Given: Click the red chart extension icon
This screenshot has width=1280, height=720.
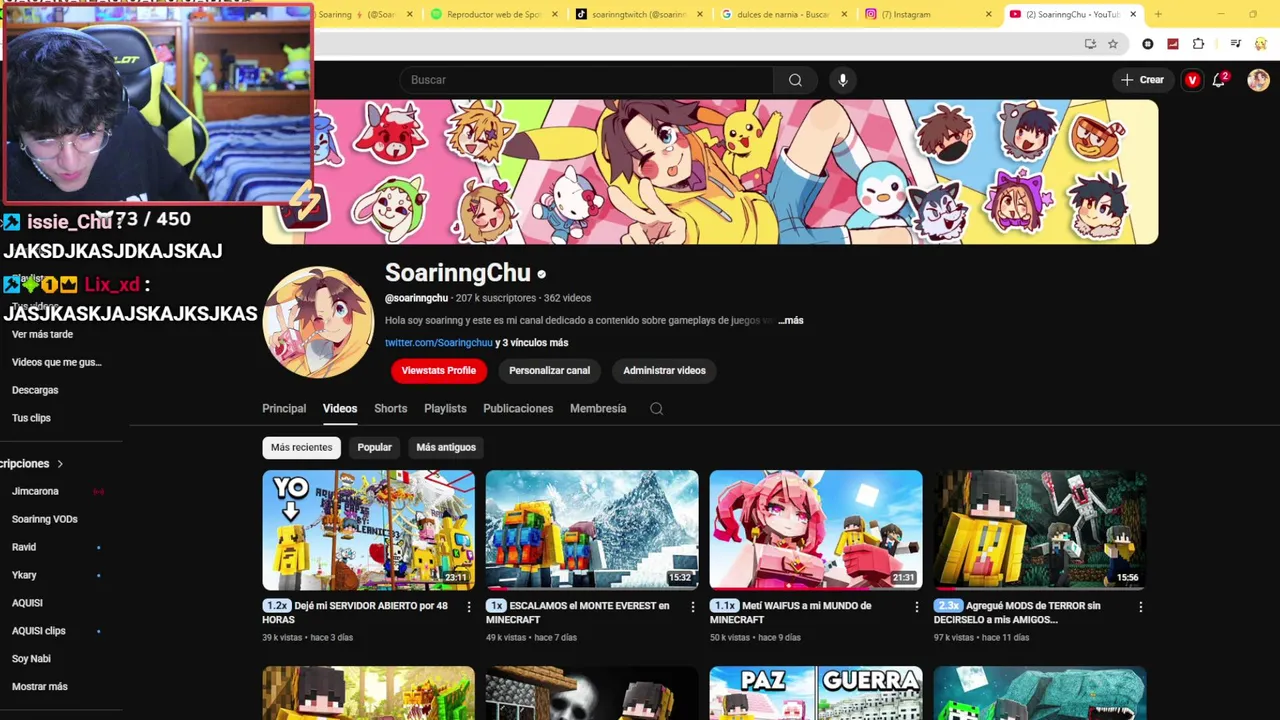Looking at the screenshot, I should click(1172, 44).
